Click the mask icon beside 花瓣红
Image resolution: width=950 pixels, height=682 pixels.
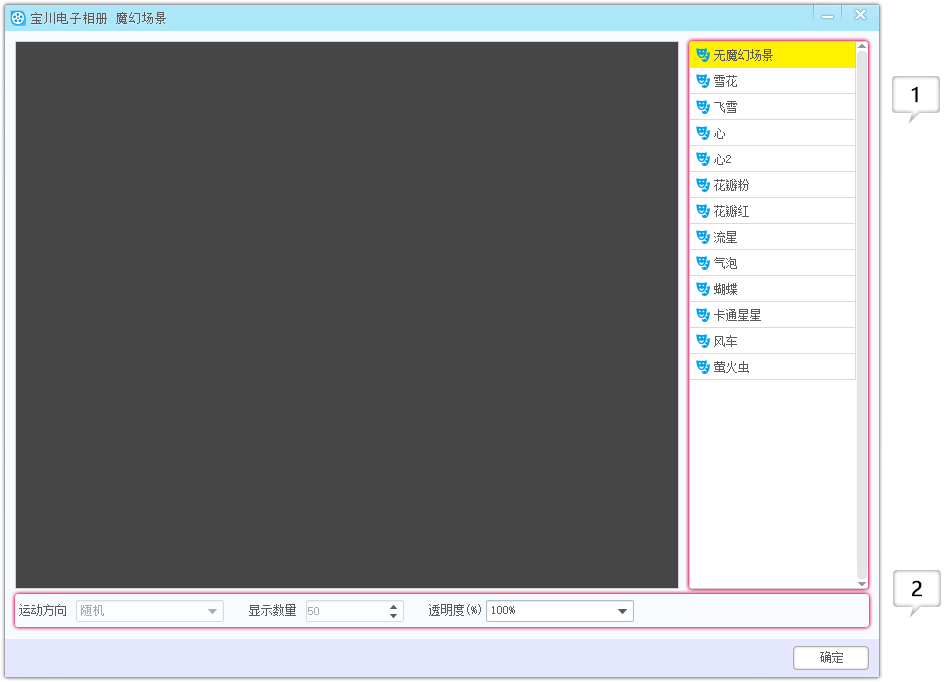point(702,211)
